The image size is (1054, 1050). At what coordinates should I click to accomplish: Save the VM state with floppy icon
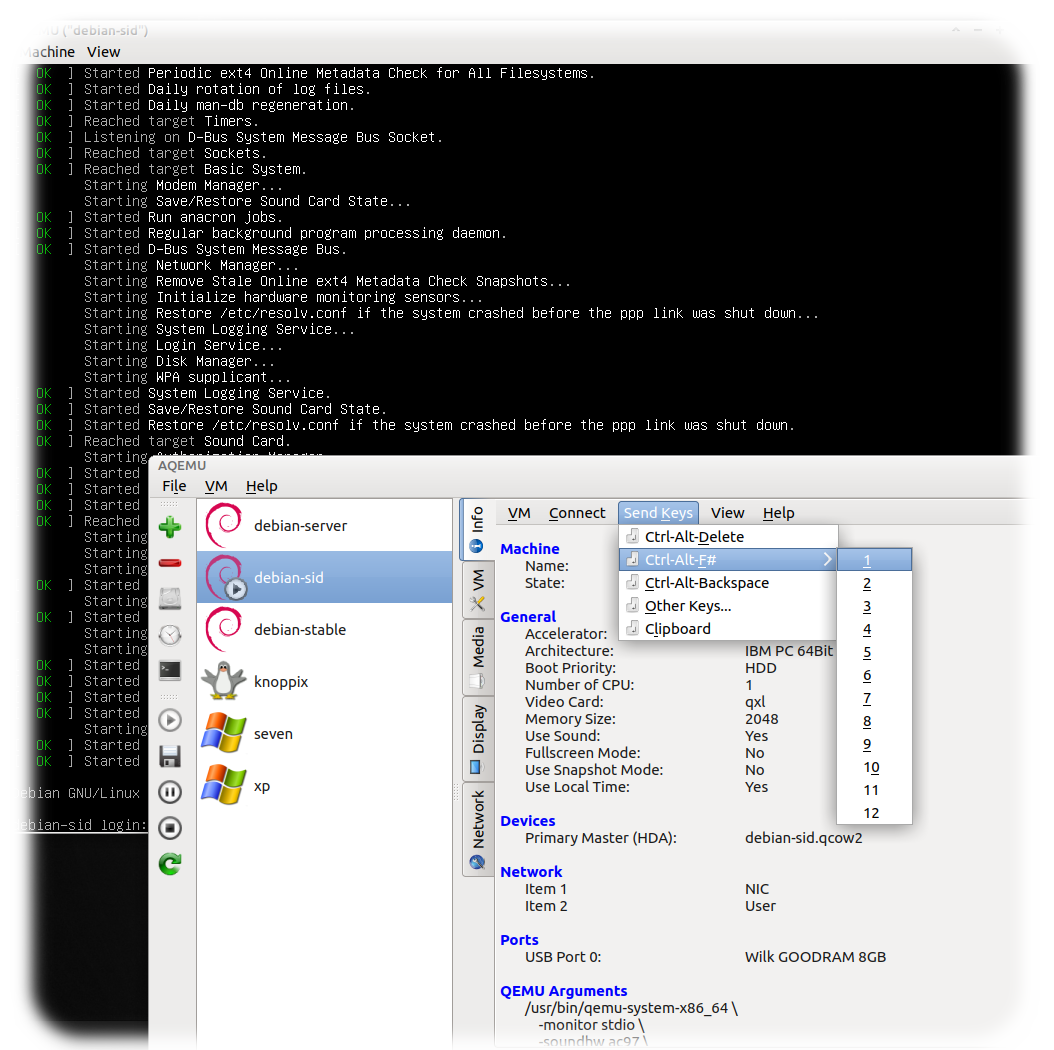pos(170,756)
